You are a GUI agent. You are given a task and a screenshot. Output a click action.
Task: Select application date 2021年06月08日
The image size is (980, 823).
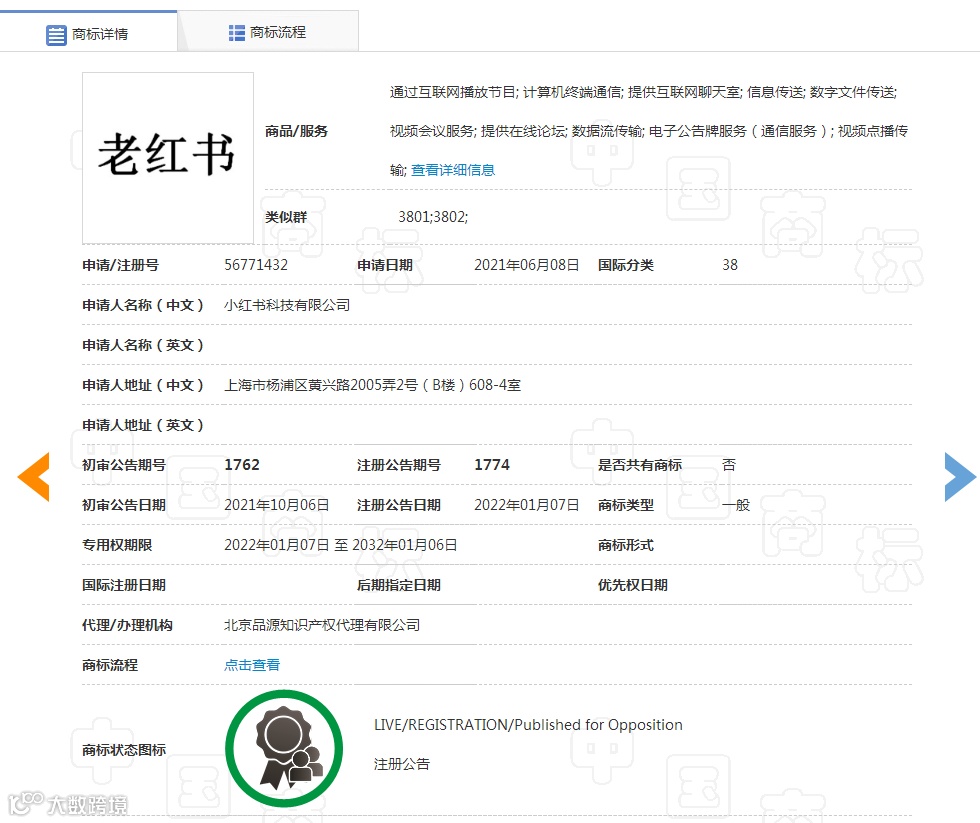[x=526, y=265]
